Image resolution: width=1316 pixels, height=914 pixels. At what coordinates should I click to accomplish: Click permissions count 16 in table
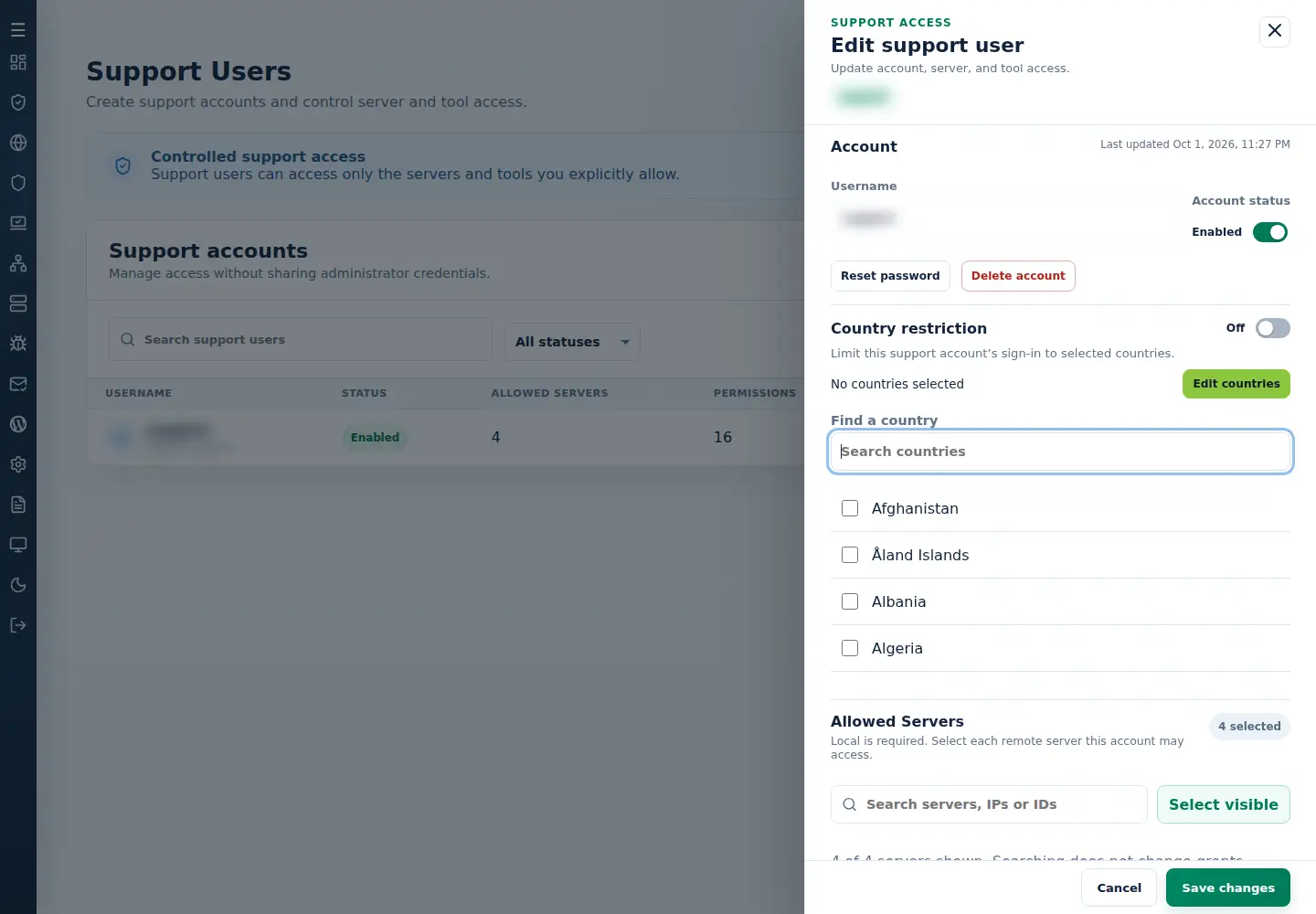pos(723,437)
